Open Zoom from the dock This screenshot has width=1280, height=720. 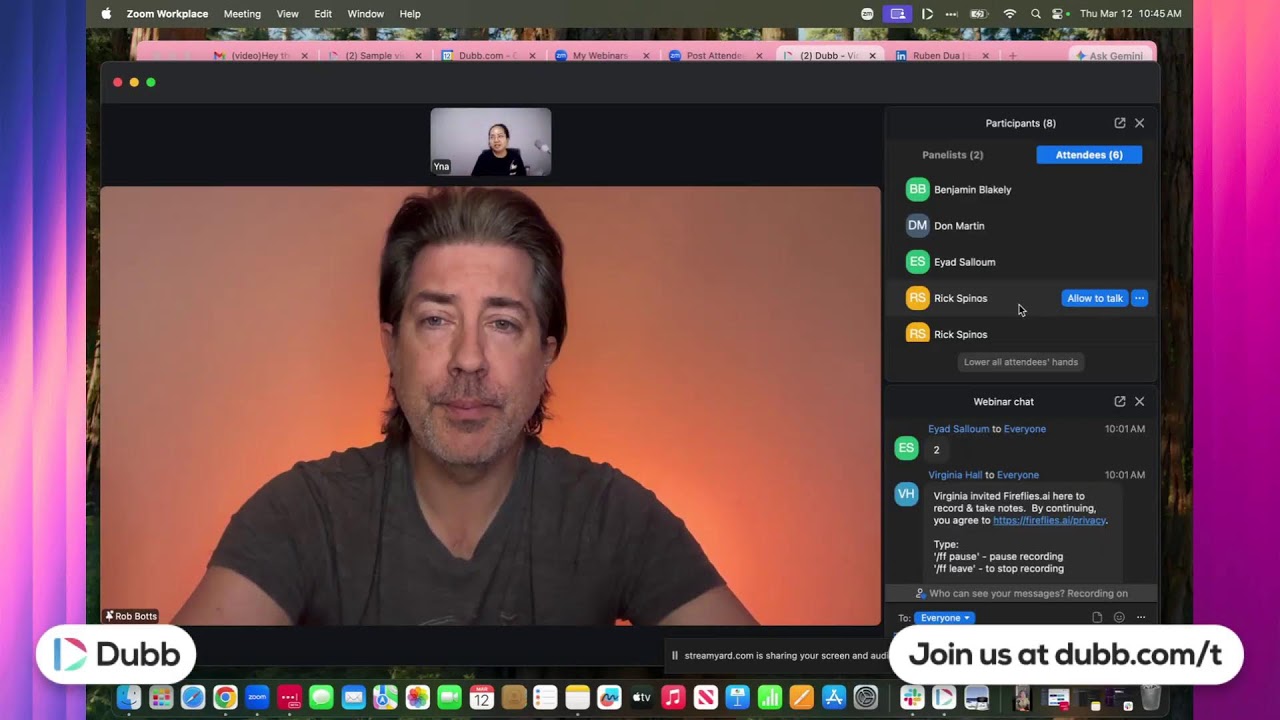[x=257, y=697]
